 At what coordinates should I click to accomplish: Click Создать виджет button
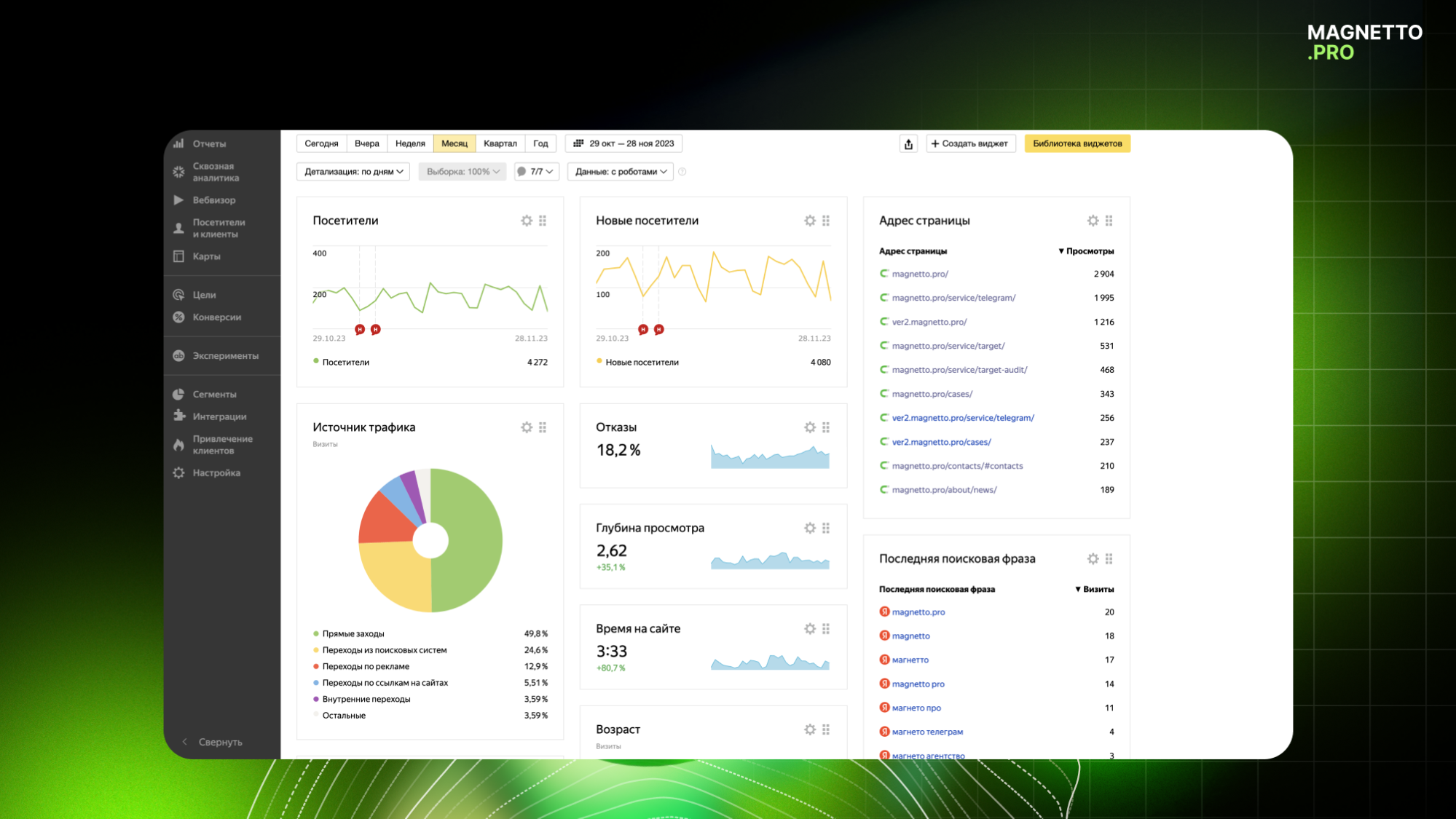[969, 143]
